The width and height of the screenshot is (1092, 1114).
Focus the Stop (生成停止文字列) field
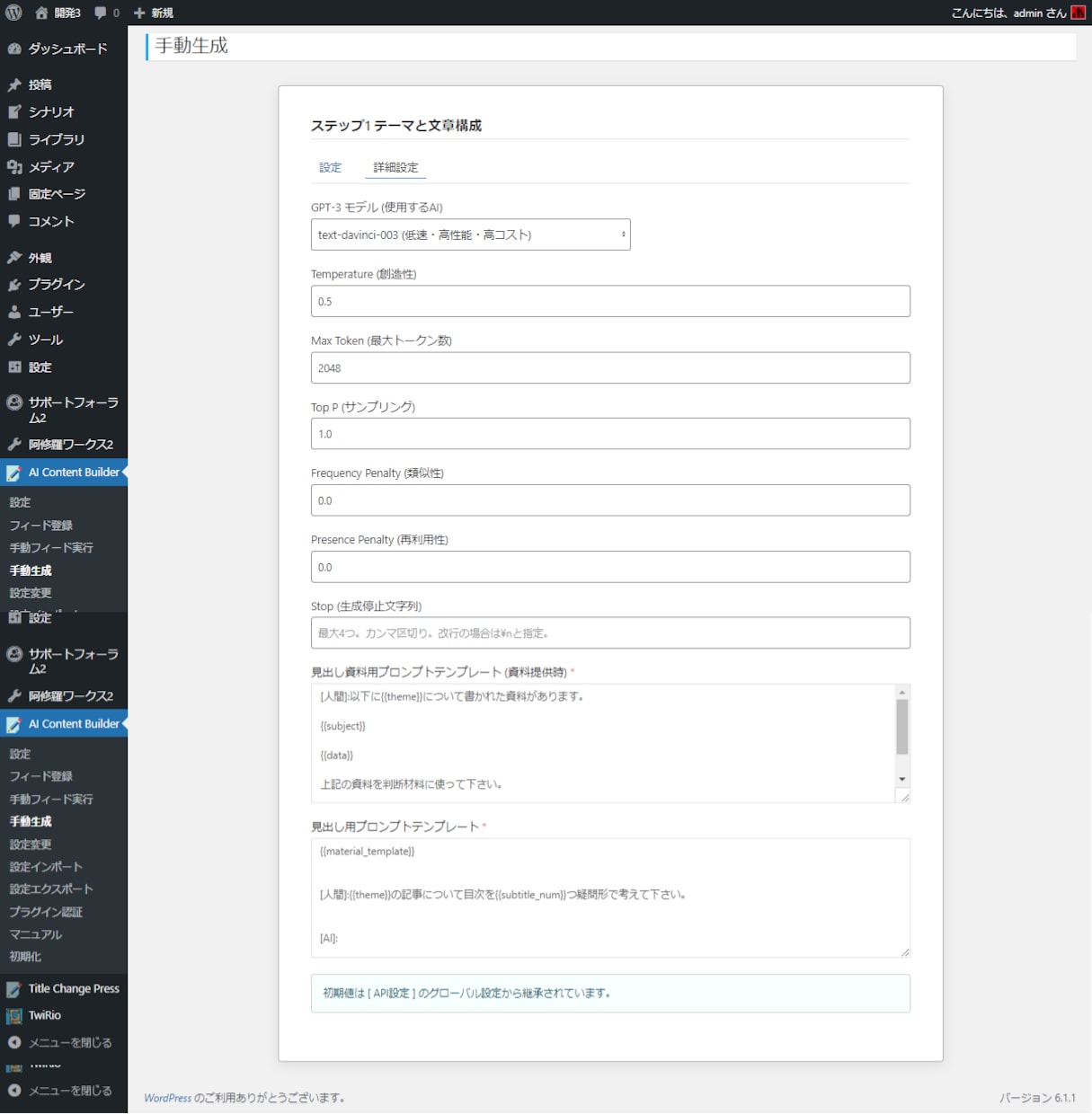610,632
